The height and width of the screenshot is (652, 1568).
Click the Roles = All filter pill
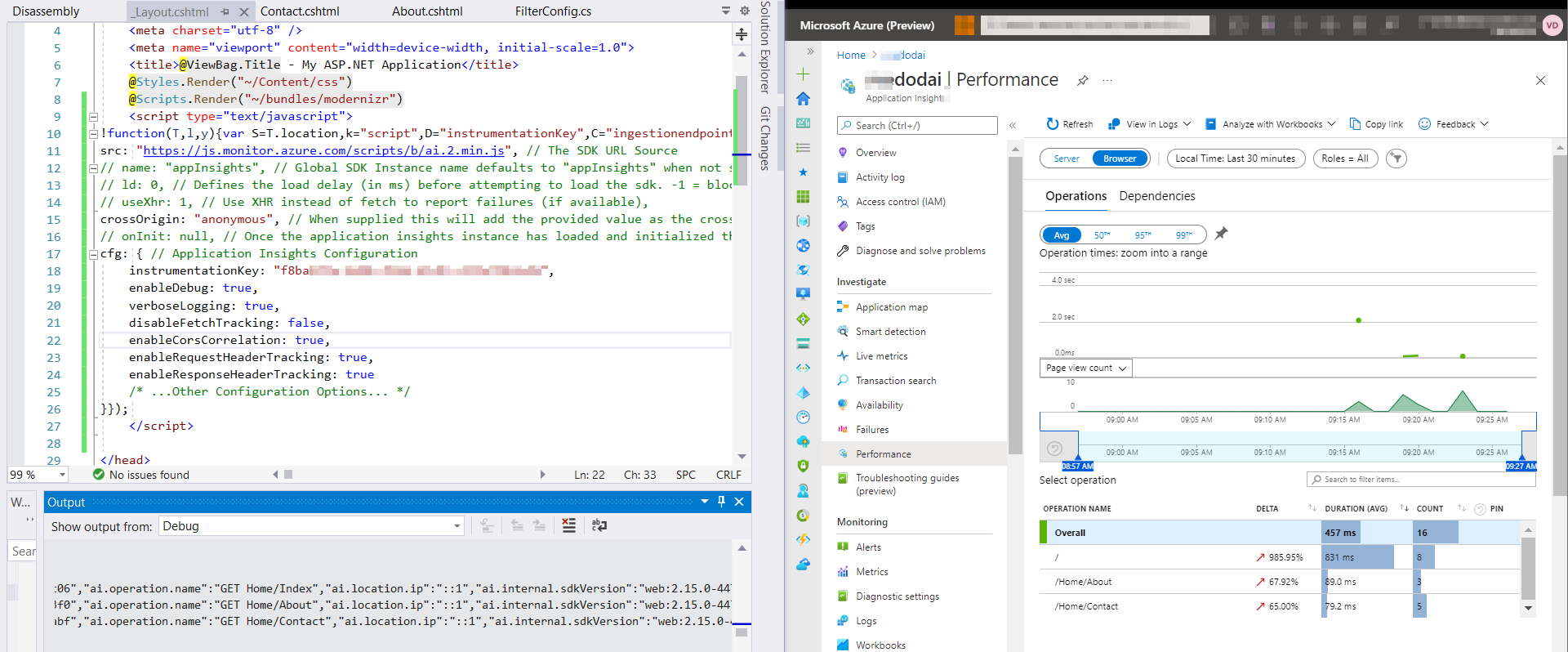[x=1345, y=159]
